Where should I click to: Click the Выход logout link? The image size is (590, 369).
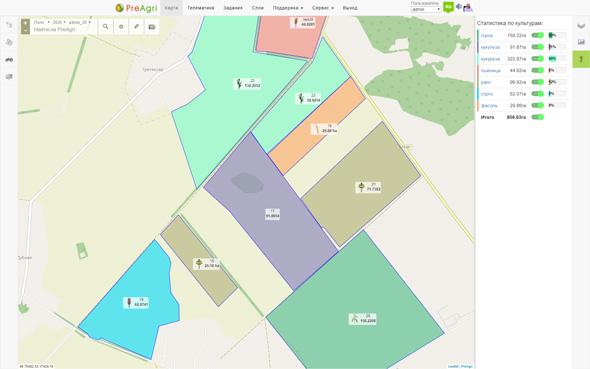coord(350,8)
